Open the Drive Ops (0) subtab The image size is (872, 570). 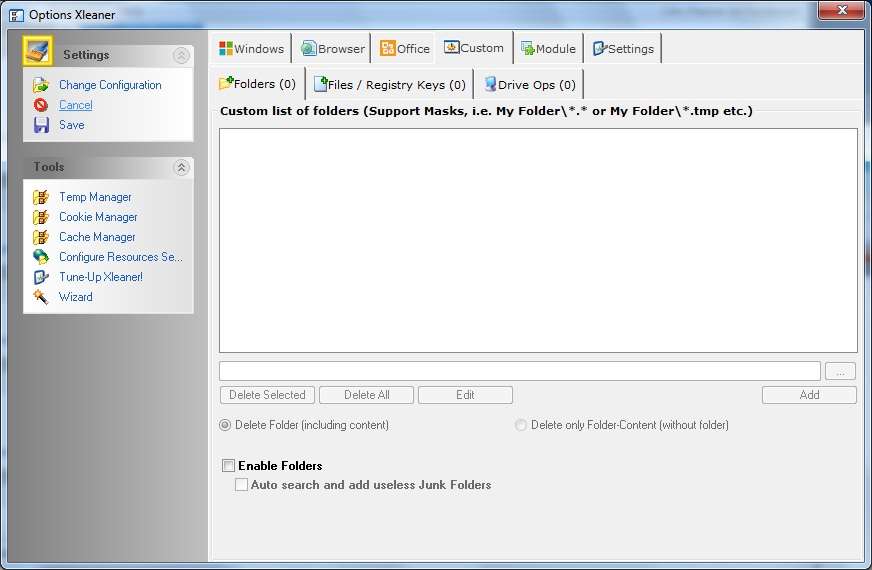(x=530, y=85)
